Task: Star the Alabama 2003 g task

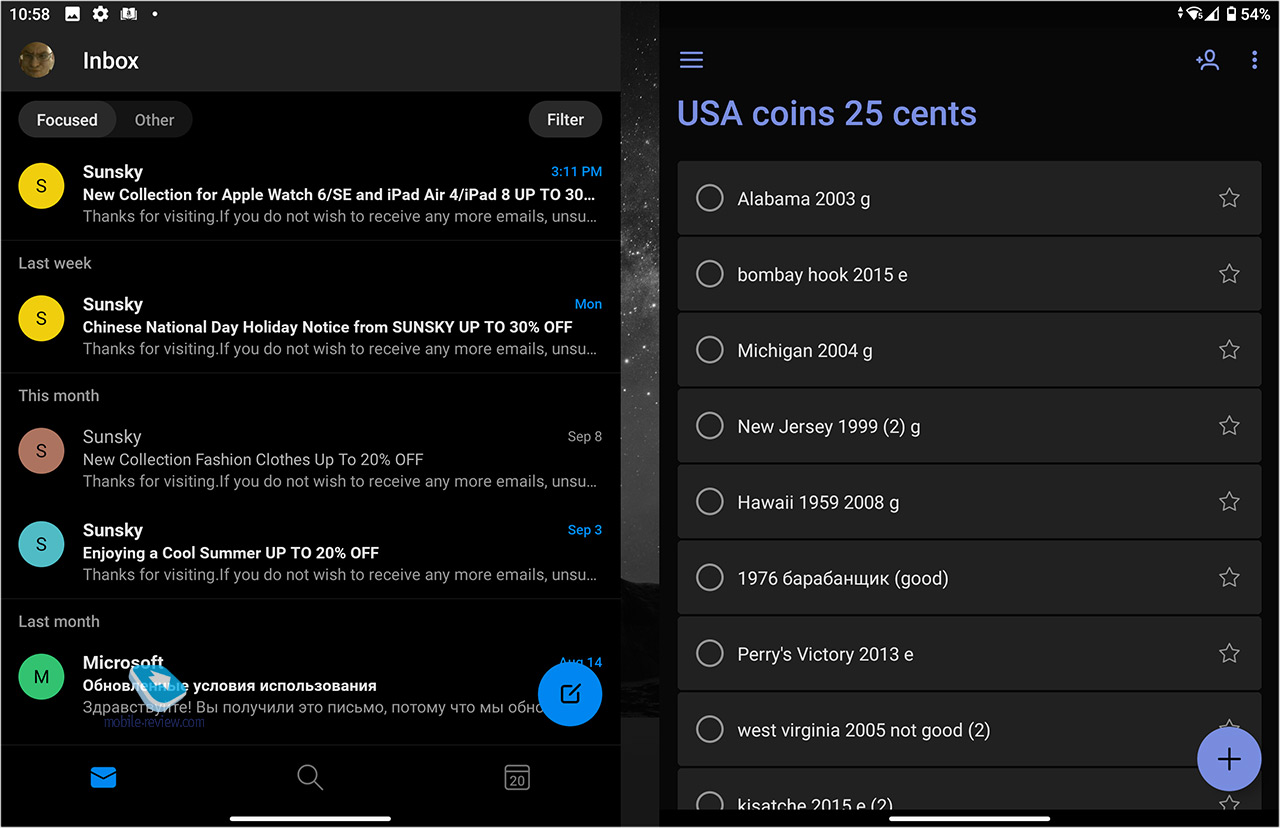Action: pyautogui.click(x=1229, y=198)
